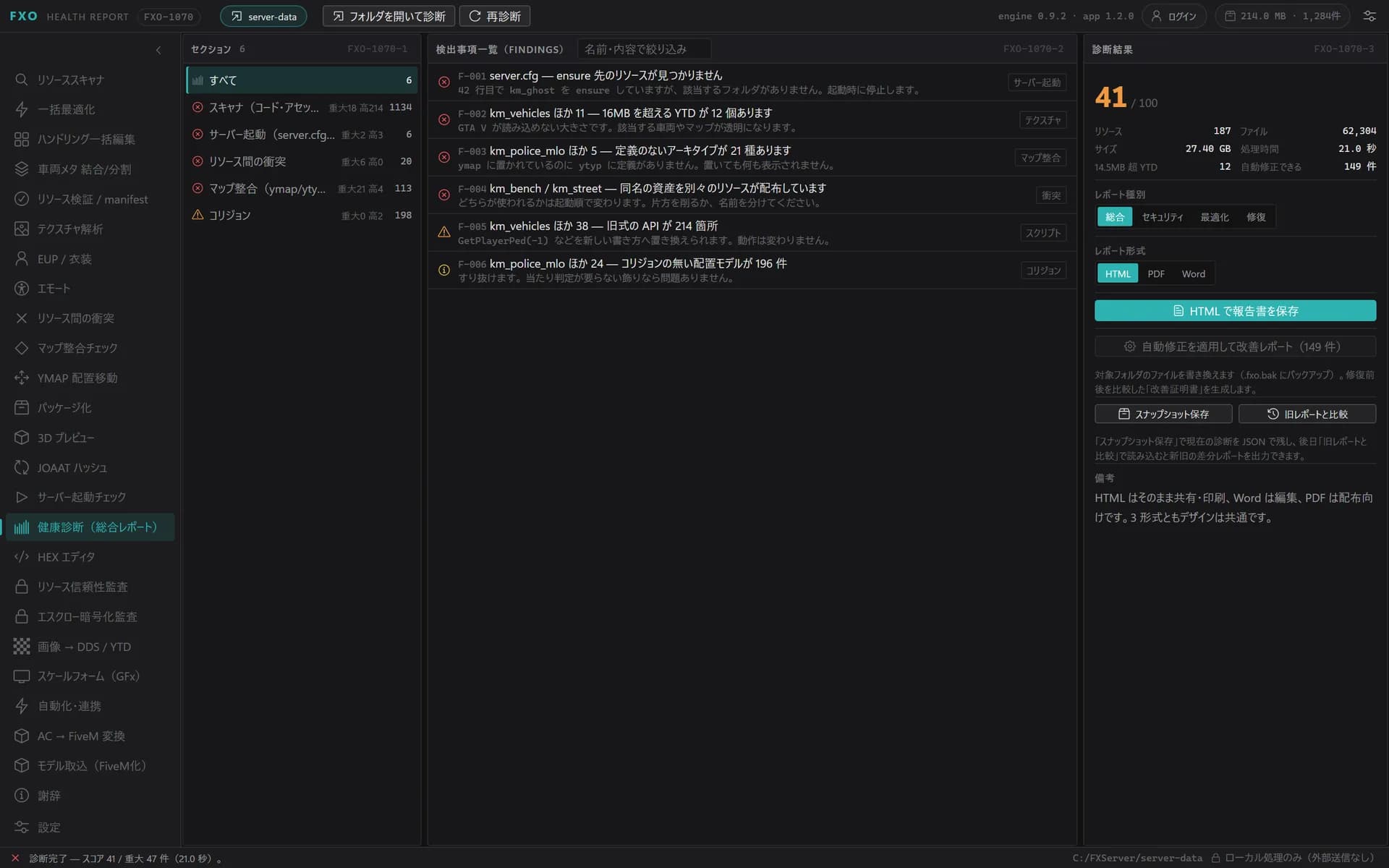Open 車両メタ 結合/分割 layers icon
This screenshot has height=868, width=1389.
click(x=22, y=169)
